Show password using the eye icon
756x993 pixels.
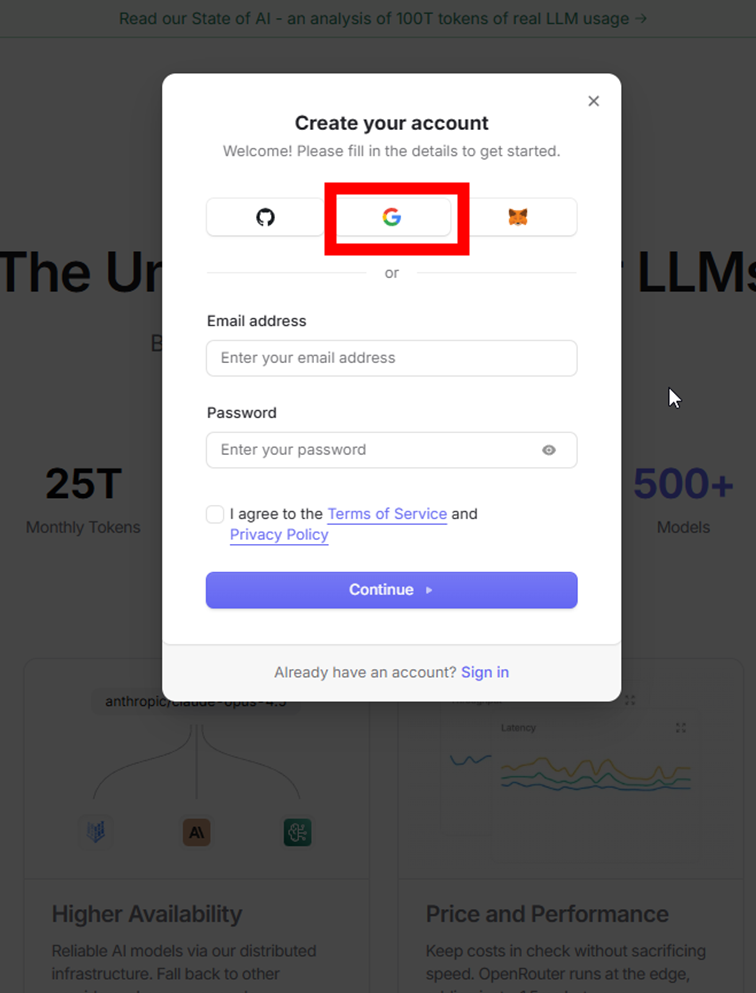(549, 450)
